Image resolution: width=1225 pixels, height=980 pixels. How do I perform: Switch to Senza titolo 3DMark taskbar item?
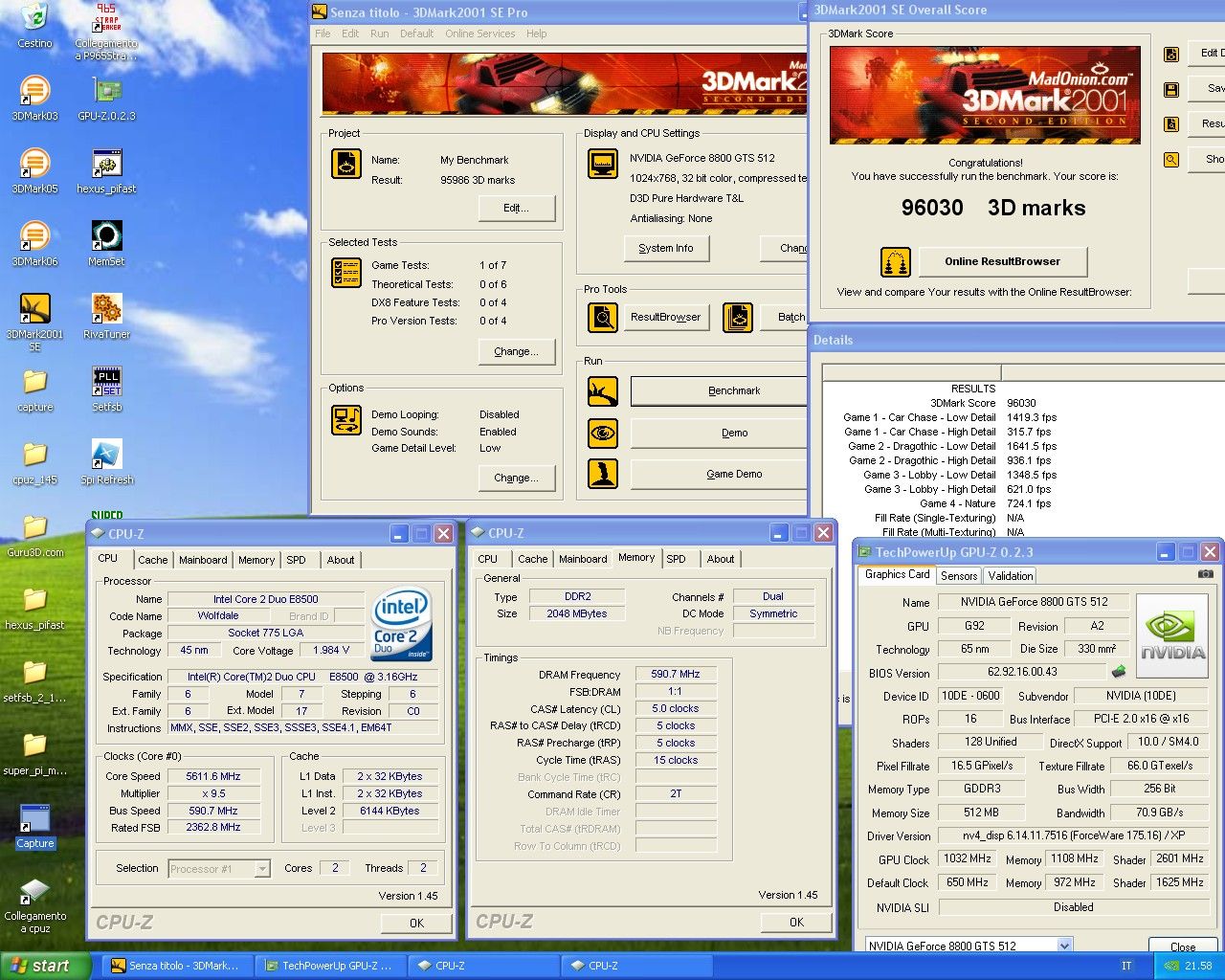[176, 966]
